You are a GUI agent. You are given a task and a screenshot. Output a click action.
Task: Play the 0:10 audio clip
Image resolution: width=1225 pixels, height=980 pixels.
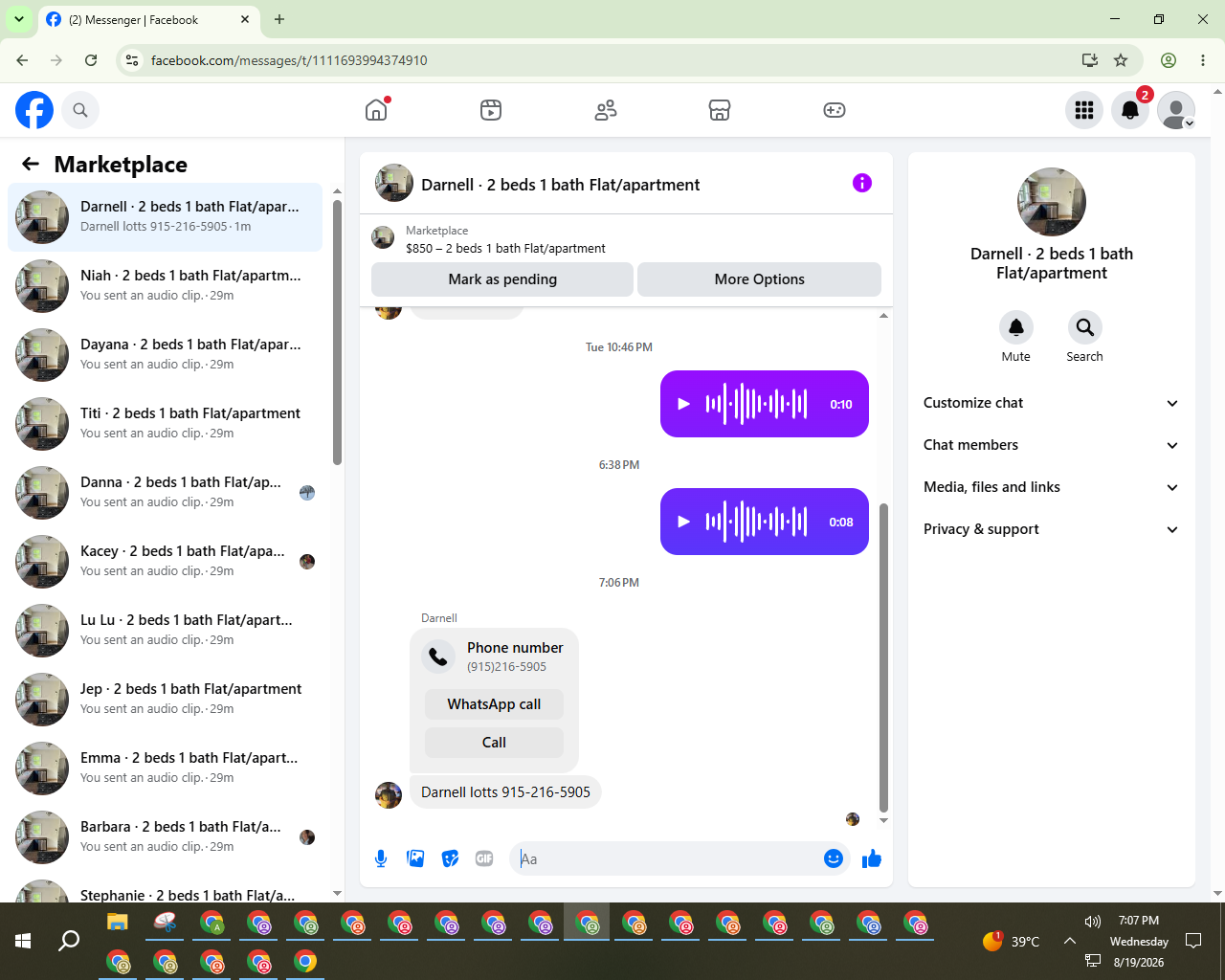683,404
